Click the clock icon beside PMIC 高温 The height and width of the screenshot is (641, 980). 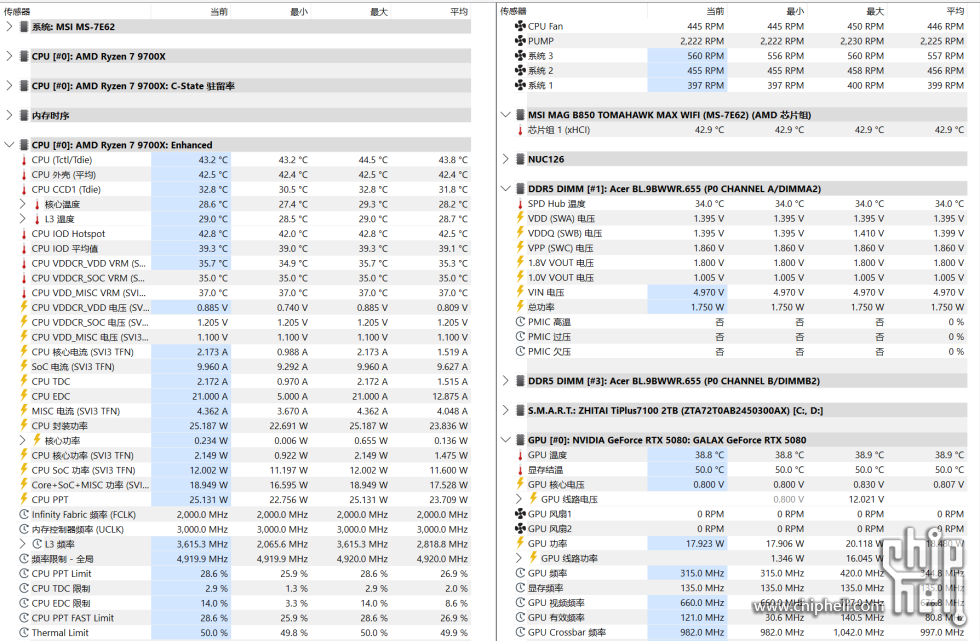(520, 322)
